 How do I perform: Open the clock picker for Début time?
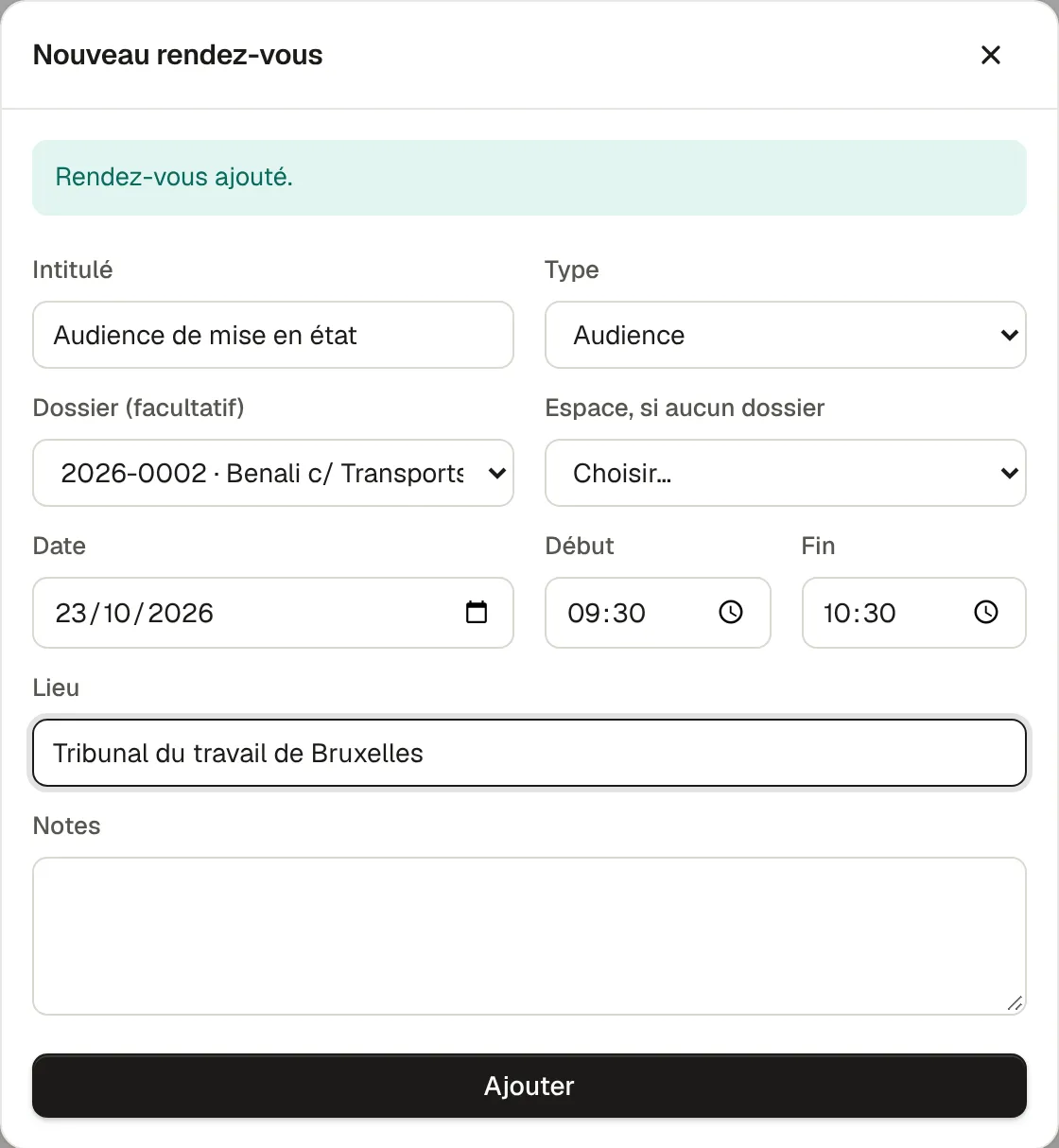pos(731,613)
